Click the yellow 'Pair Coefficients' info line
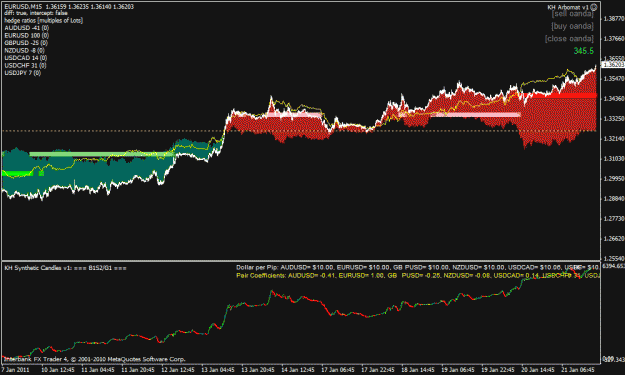The height and width of the screenshot is (375, 625). tap(417, 275)
